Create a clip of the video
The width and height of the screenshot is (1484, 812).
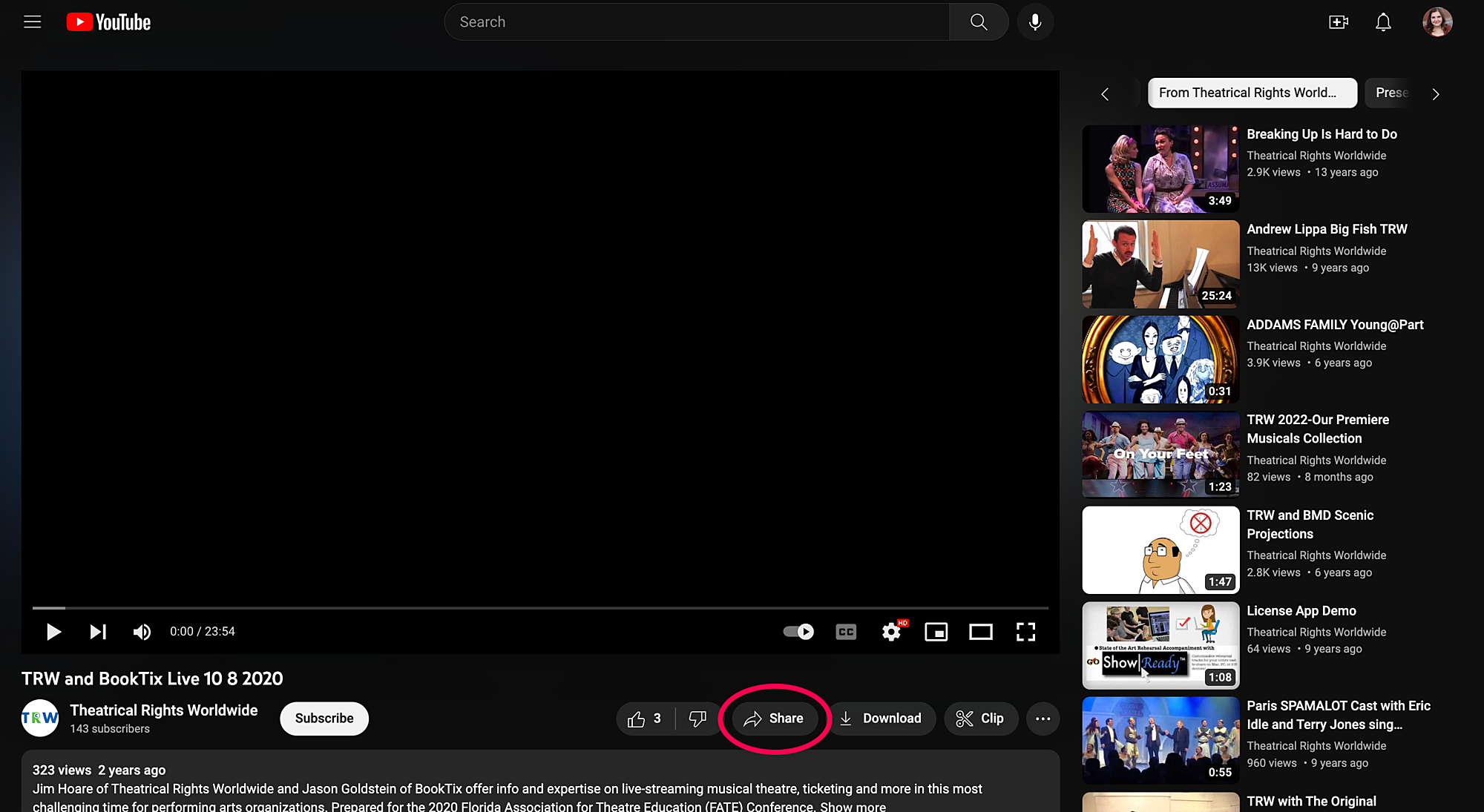coord(980,719)
